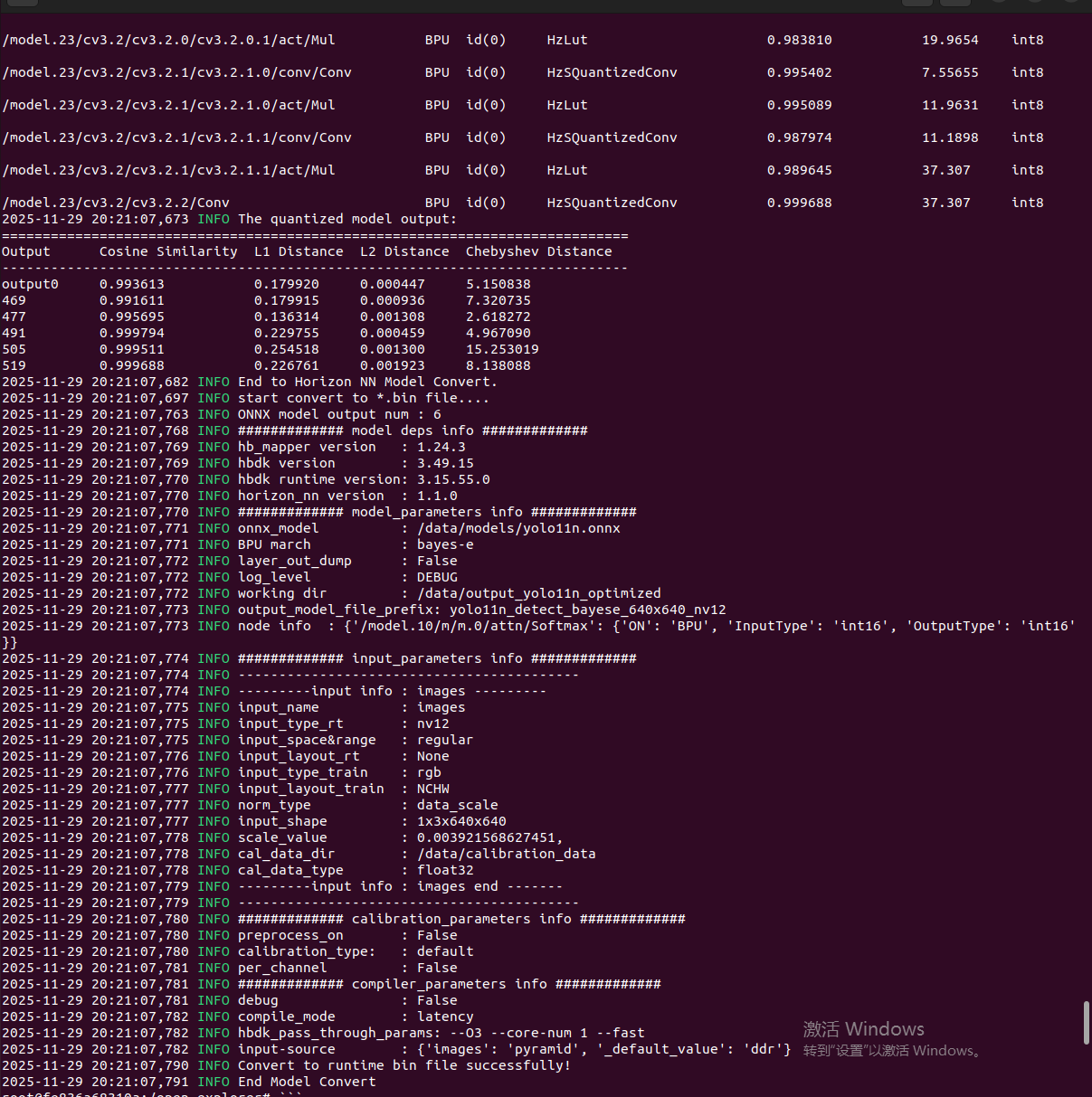Select the number '19.9654'
The width and height of the screenshot is (1092, 1097).
tap(950, 40)
